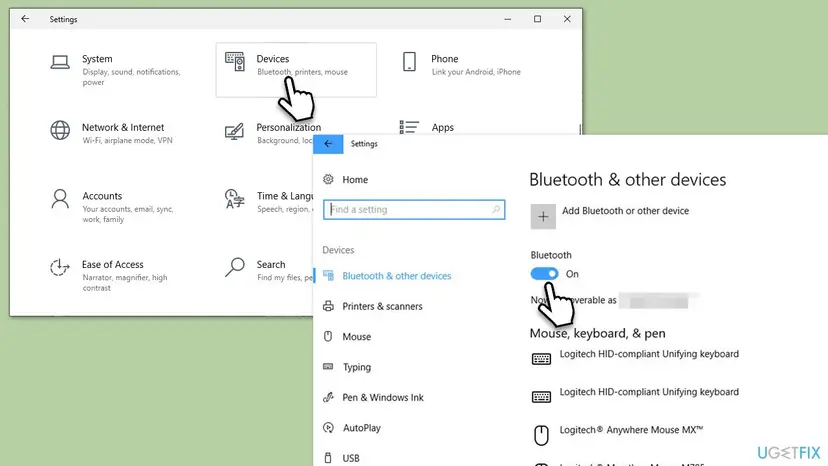This screenshot has width=828, height=466.
Task: Select Logitech Anywhere Mouse MX entry
Action: 631,430
